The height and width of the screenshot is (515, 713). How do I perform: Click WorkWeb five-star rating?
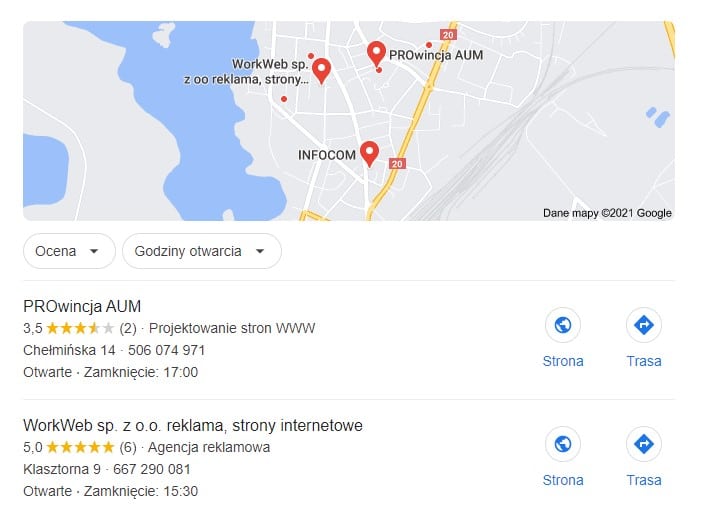pyautogui.click(x=80, y=447)
